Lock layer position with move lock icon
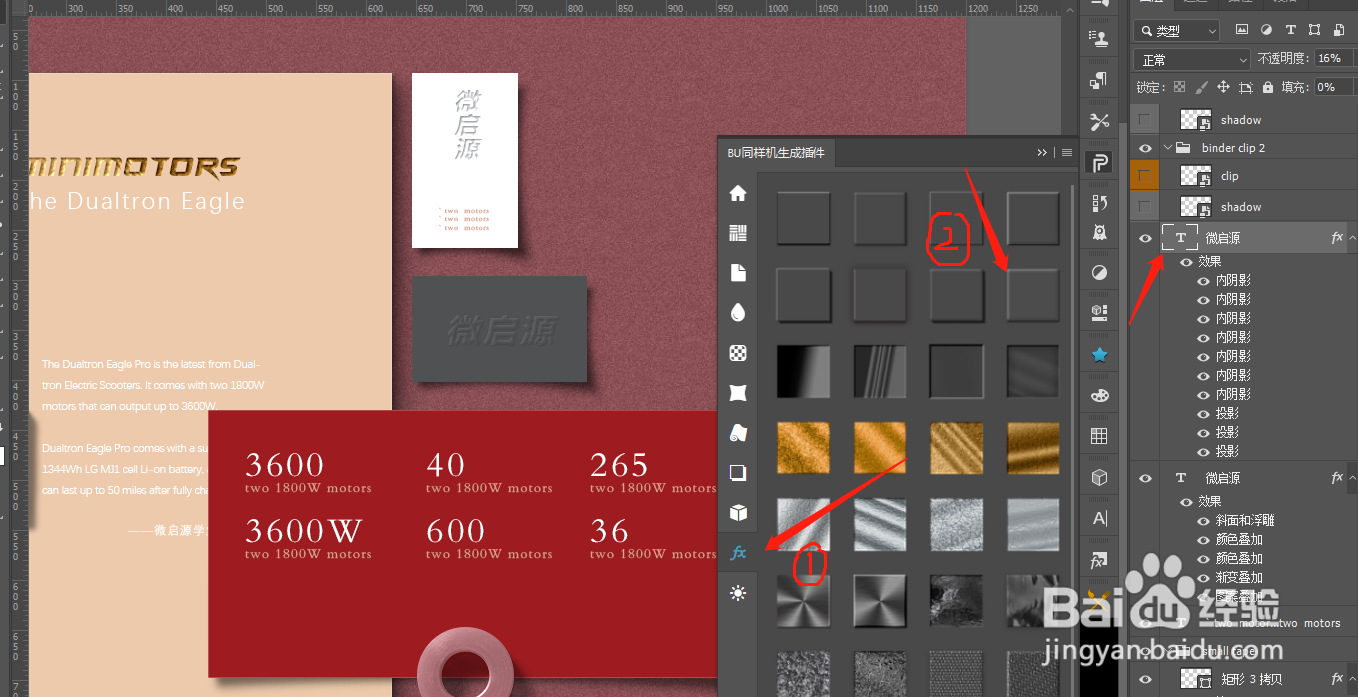The height and width of the screenshot is (697, 1358). pyautogui.click(x=1223, y=87)
